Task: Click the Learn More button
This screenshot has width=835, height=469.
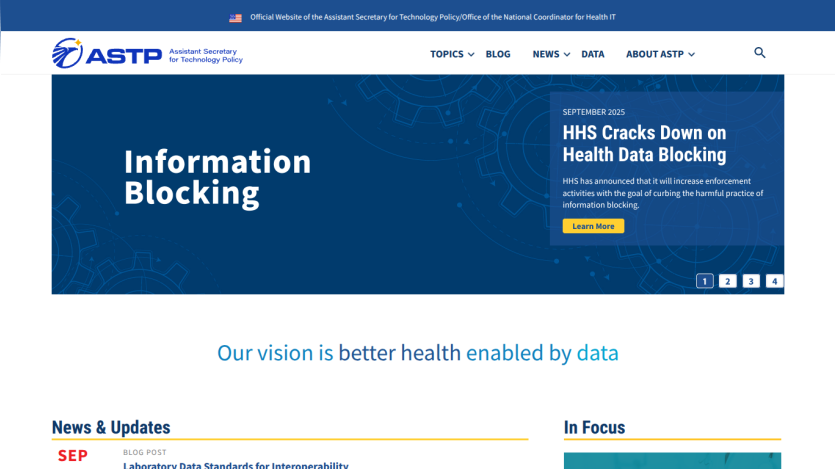Action: [593, 226]
